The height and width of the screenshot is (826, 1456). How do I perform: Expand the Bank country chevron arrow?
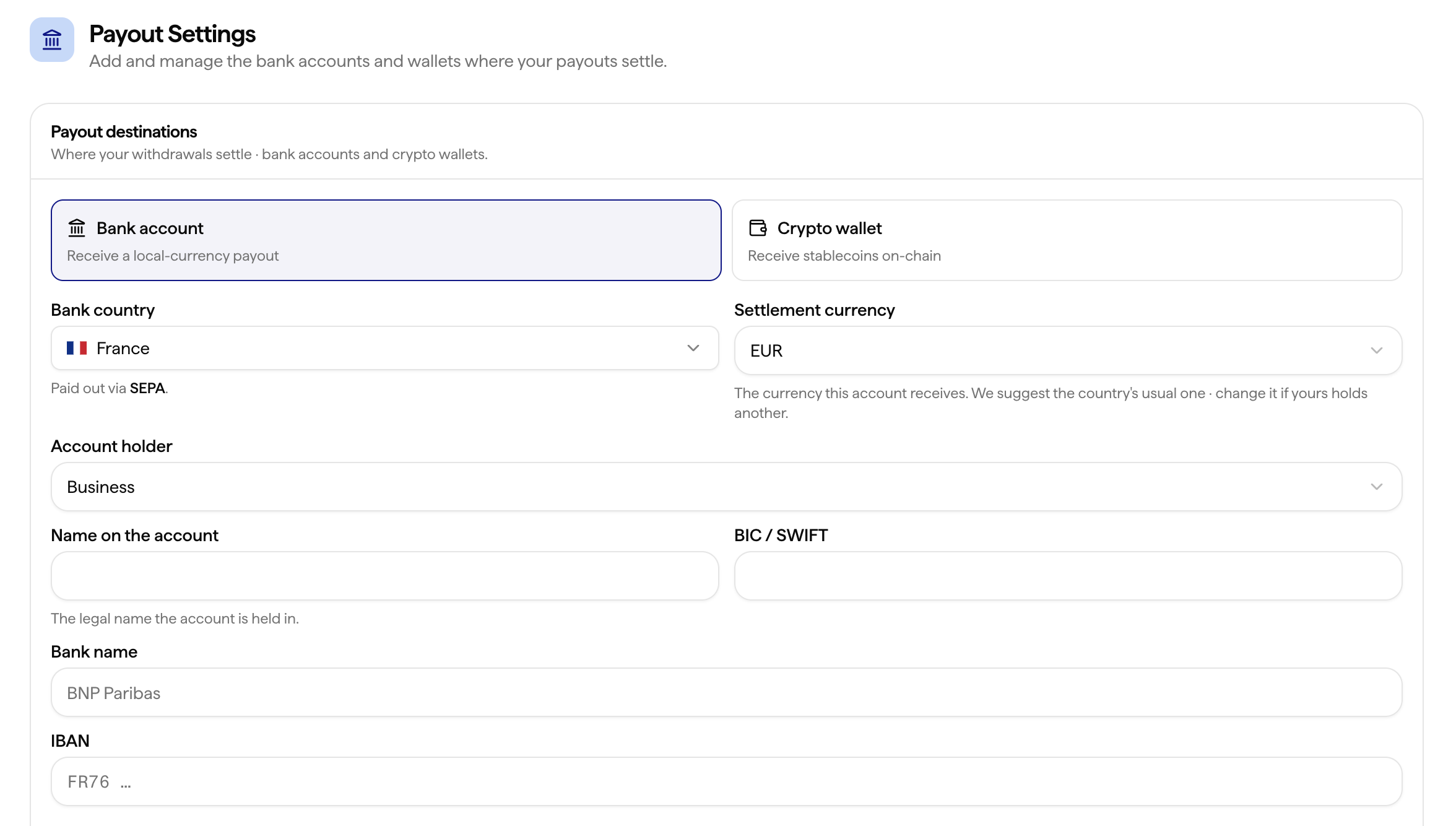[693, 348]
